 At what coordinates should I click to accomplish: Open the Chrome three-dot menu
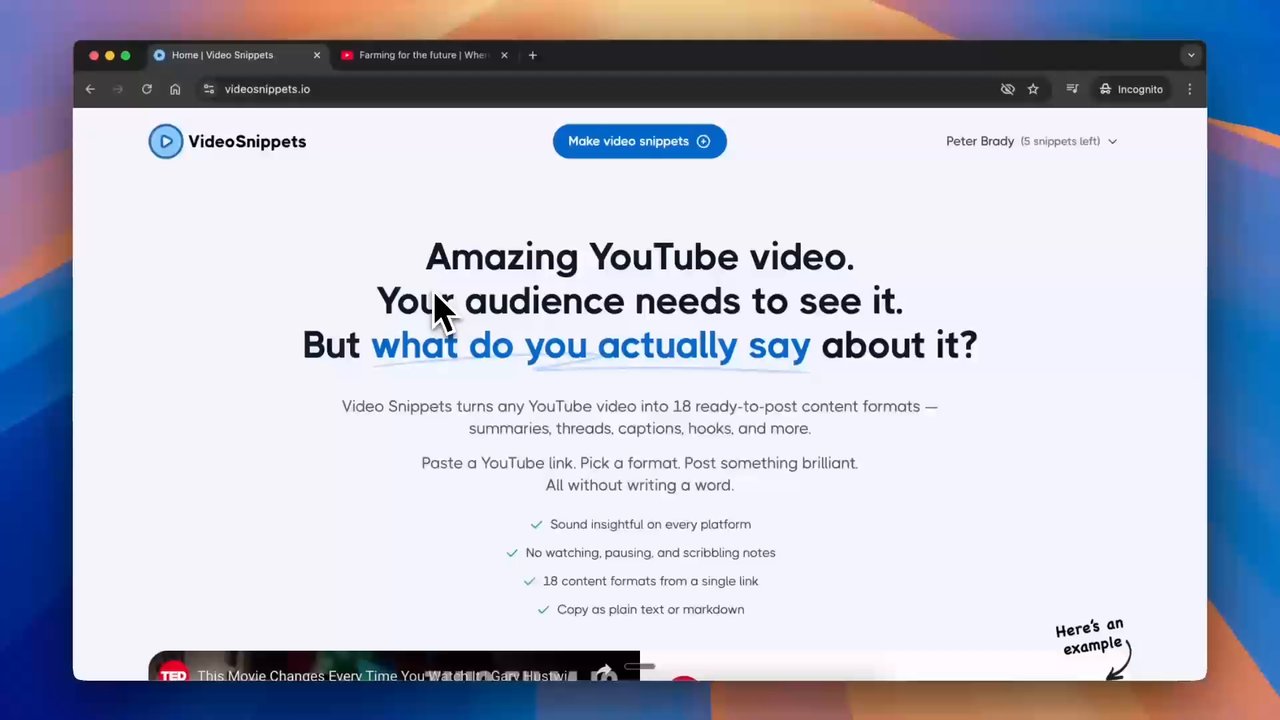(1189, 89)
